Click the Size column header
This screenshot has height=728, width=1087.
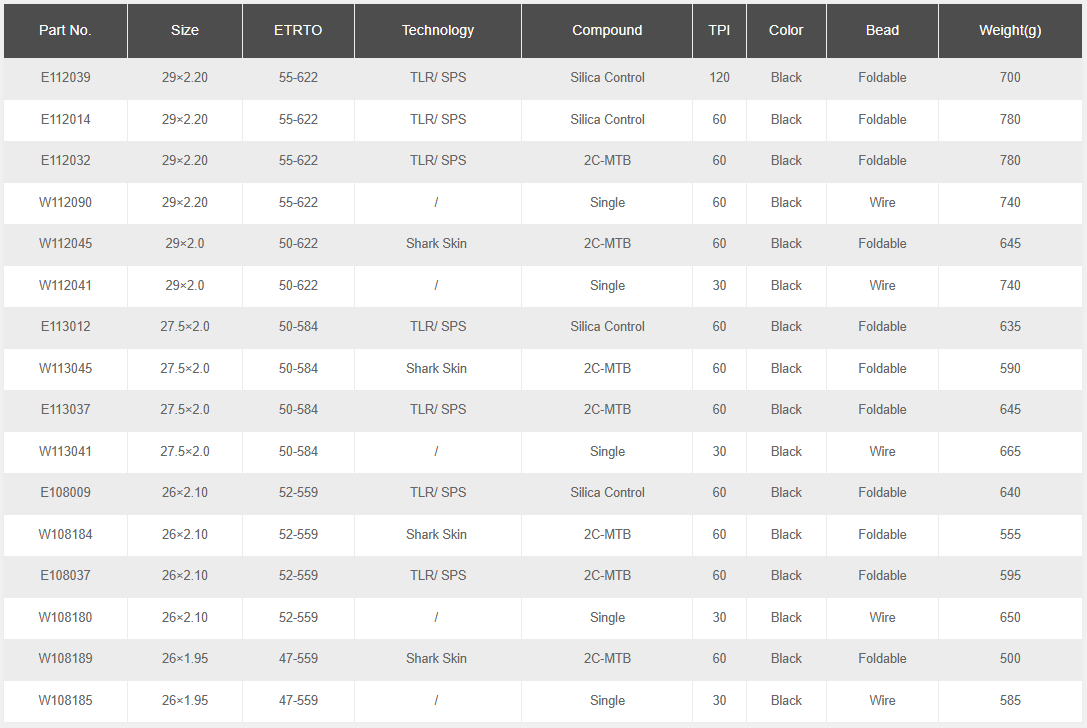coord(185,30)
